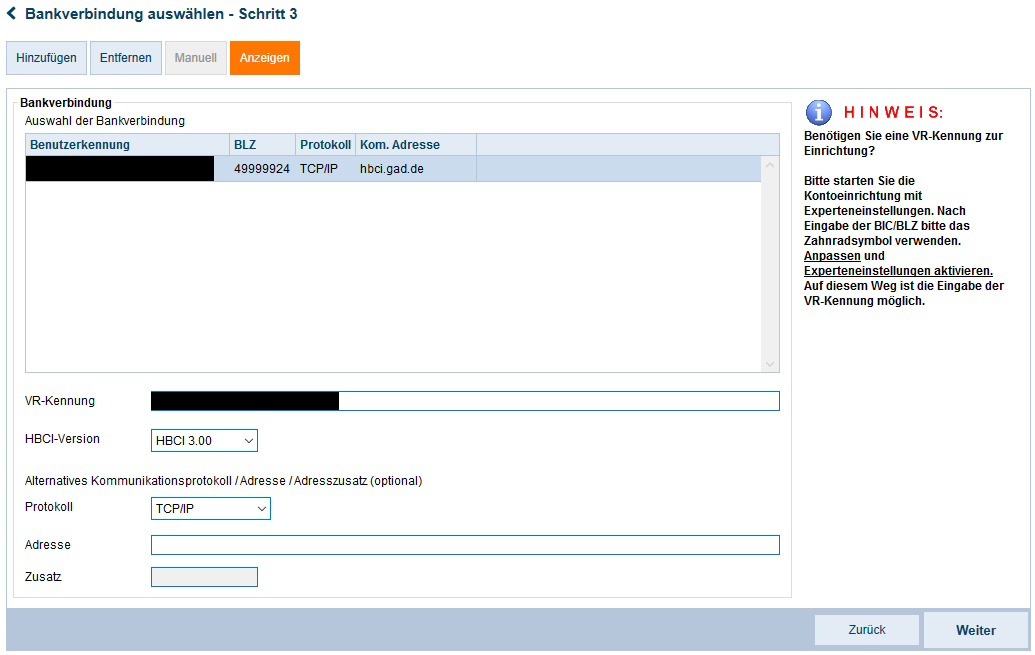Click the Kom. Adresse column header

pos(415,145)
